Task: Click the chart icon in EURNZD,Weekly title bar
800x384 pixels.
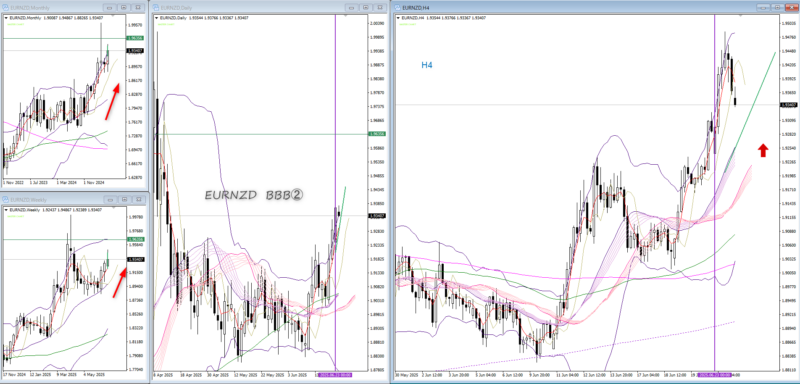Action: [x=6, y=200]
